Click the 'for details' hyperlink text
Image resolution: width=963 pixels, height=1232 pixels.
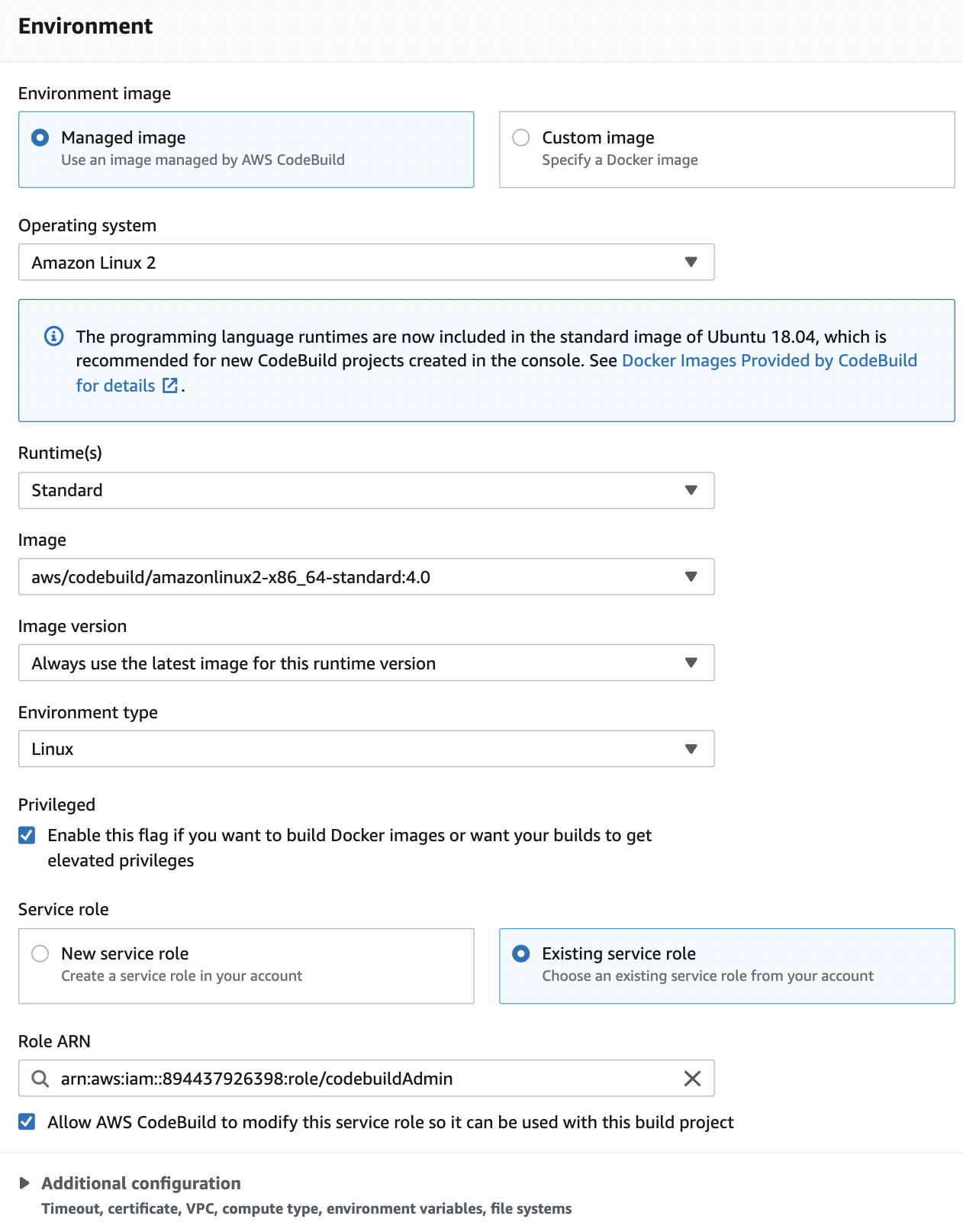pyautogui.click(x=114, y=385)
